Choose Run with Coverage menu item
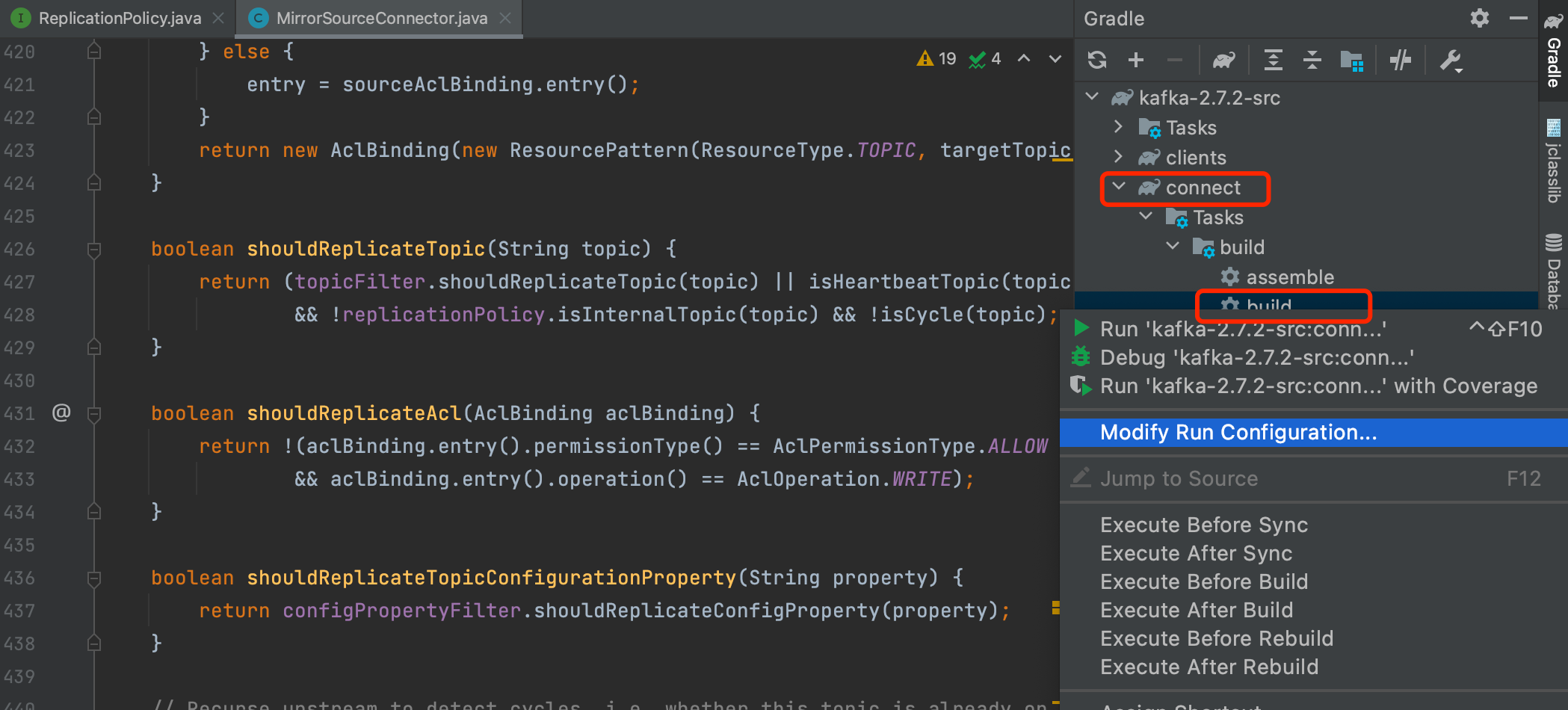Screen dimensions: 1568x710 point(1313,386)
